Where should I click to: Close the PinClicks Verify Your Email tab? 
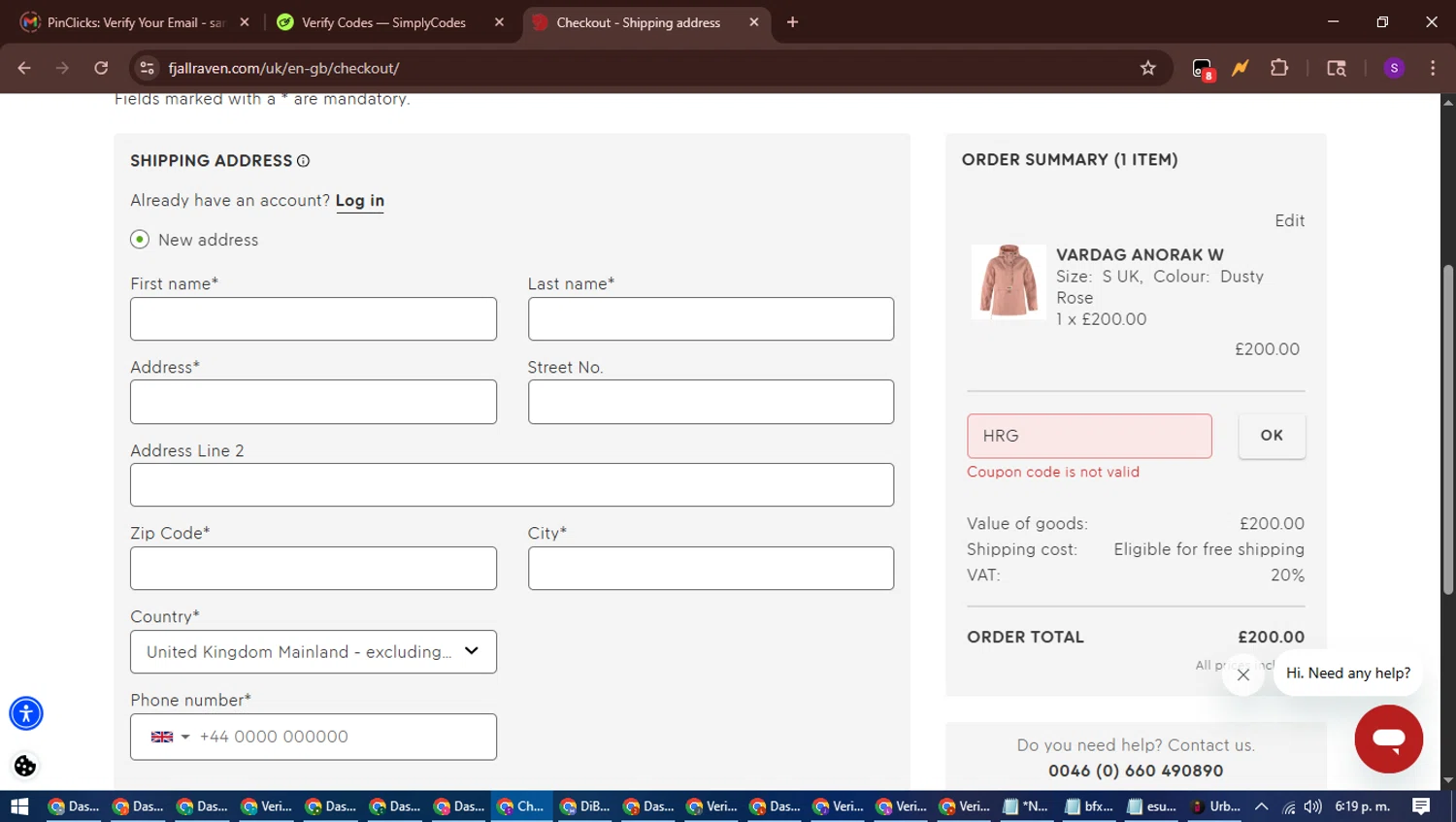point(245,22)
